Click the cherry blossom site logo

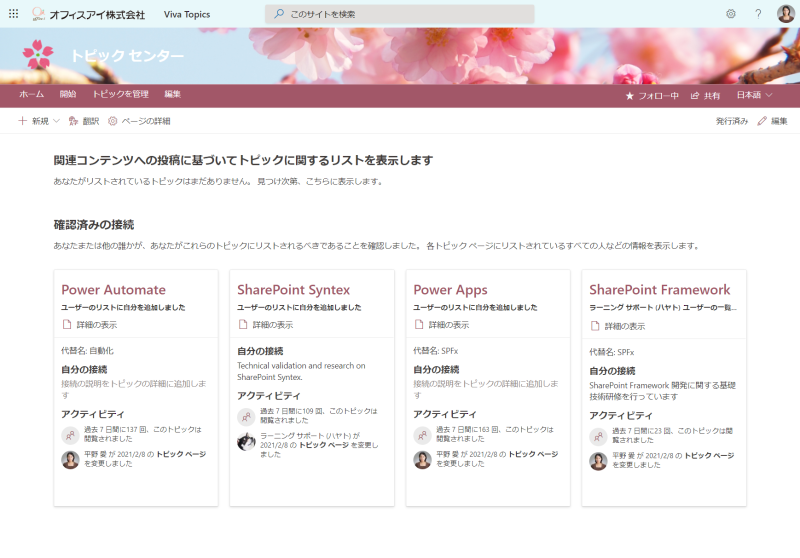click(38, 55)
